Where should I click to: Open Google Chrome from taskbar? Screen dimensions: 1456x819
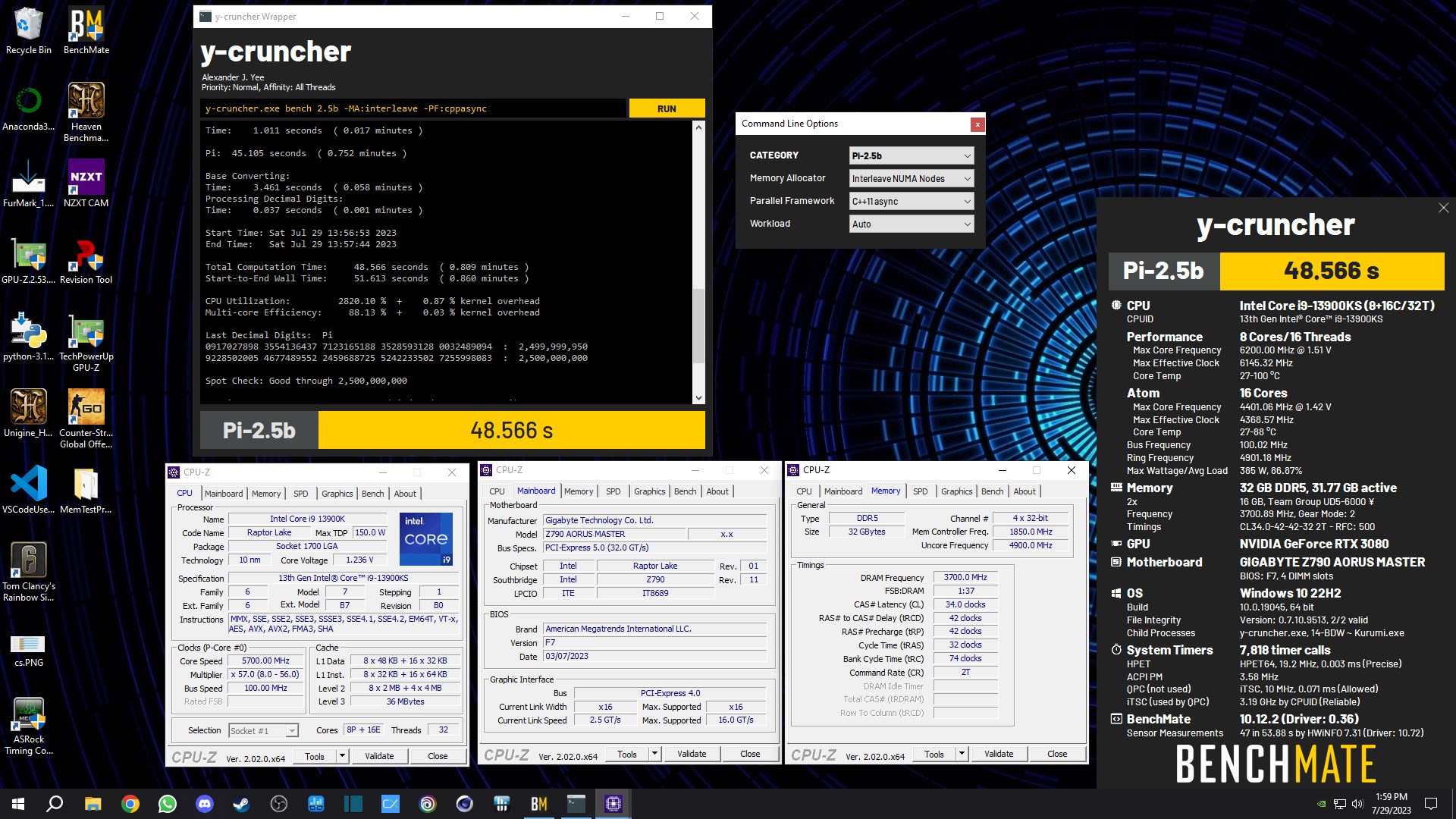point(130,804)
